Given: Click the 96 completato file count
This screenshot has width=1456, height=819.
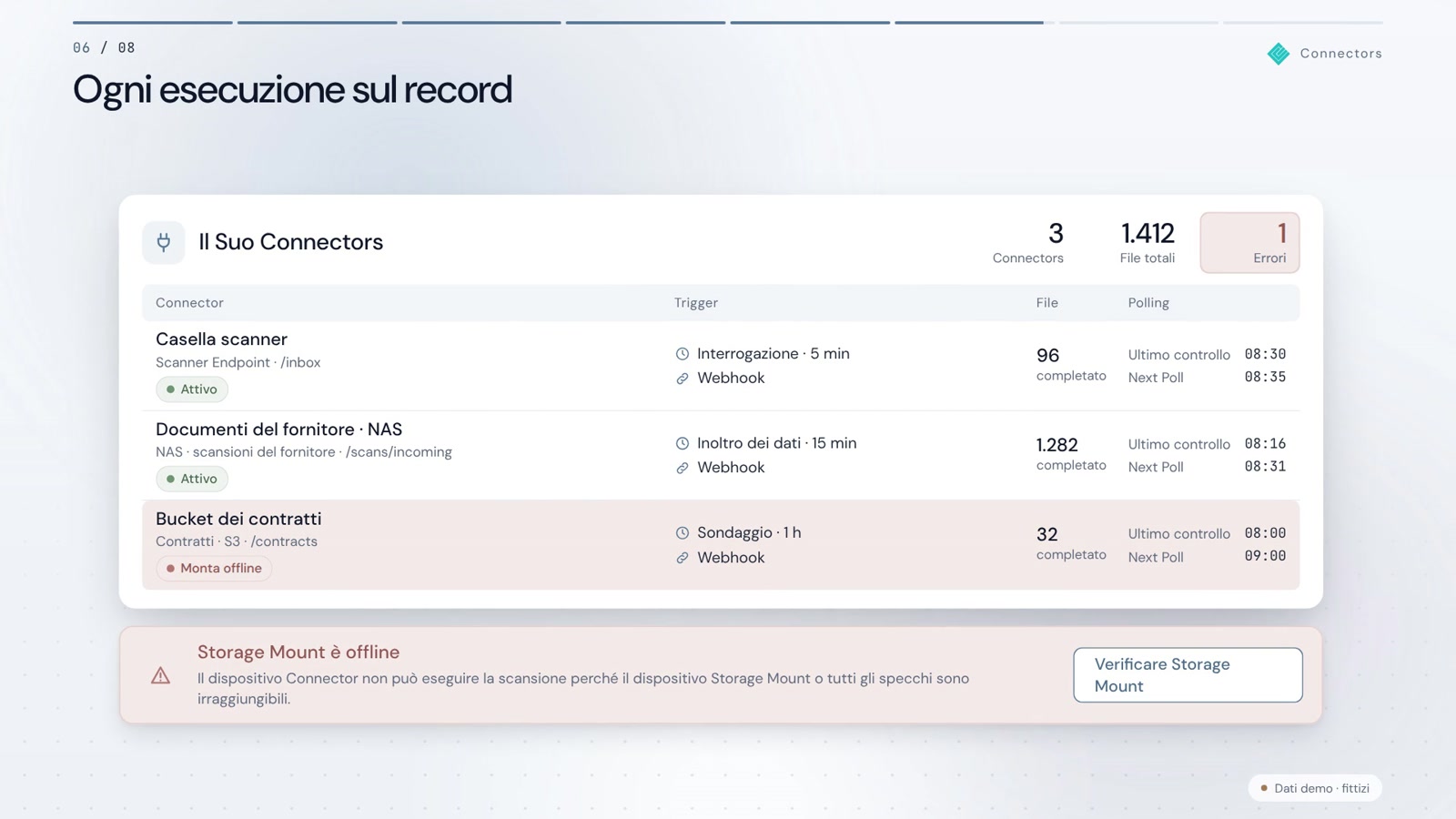Looking at the screenshot, I should click(1071, 364).
